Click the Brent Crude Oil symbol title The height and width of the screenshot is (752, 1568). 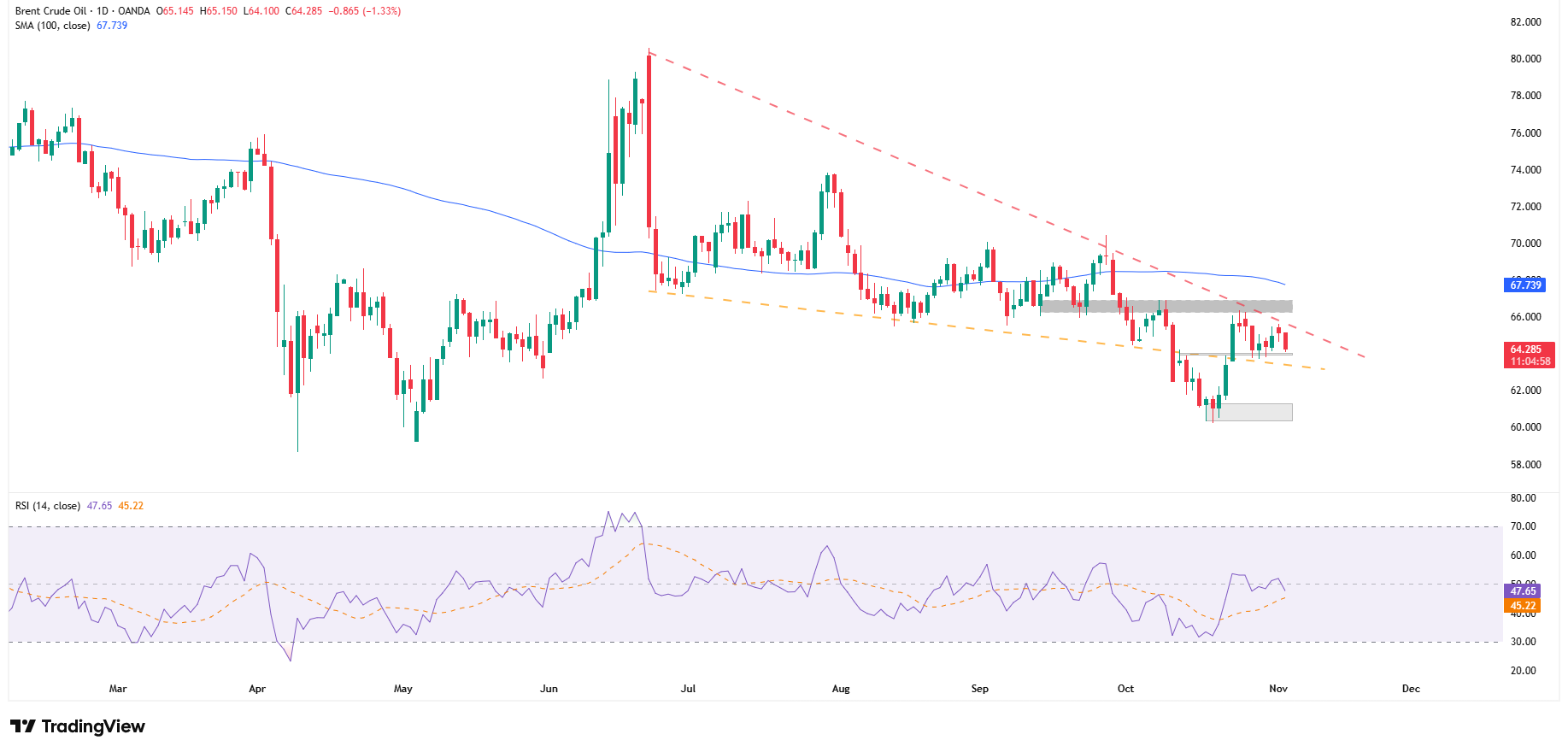[x=55, y=11]
